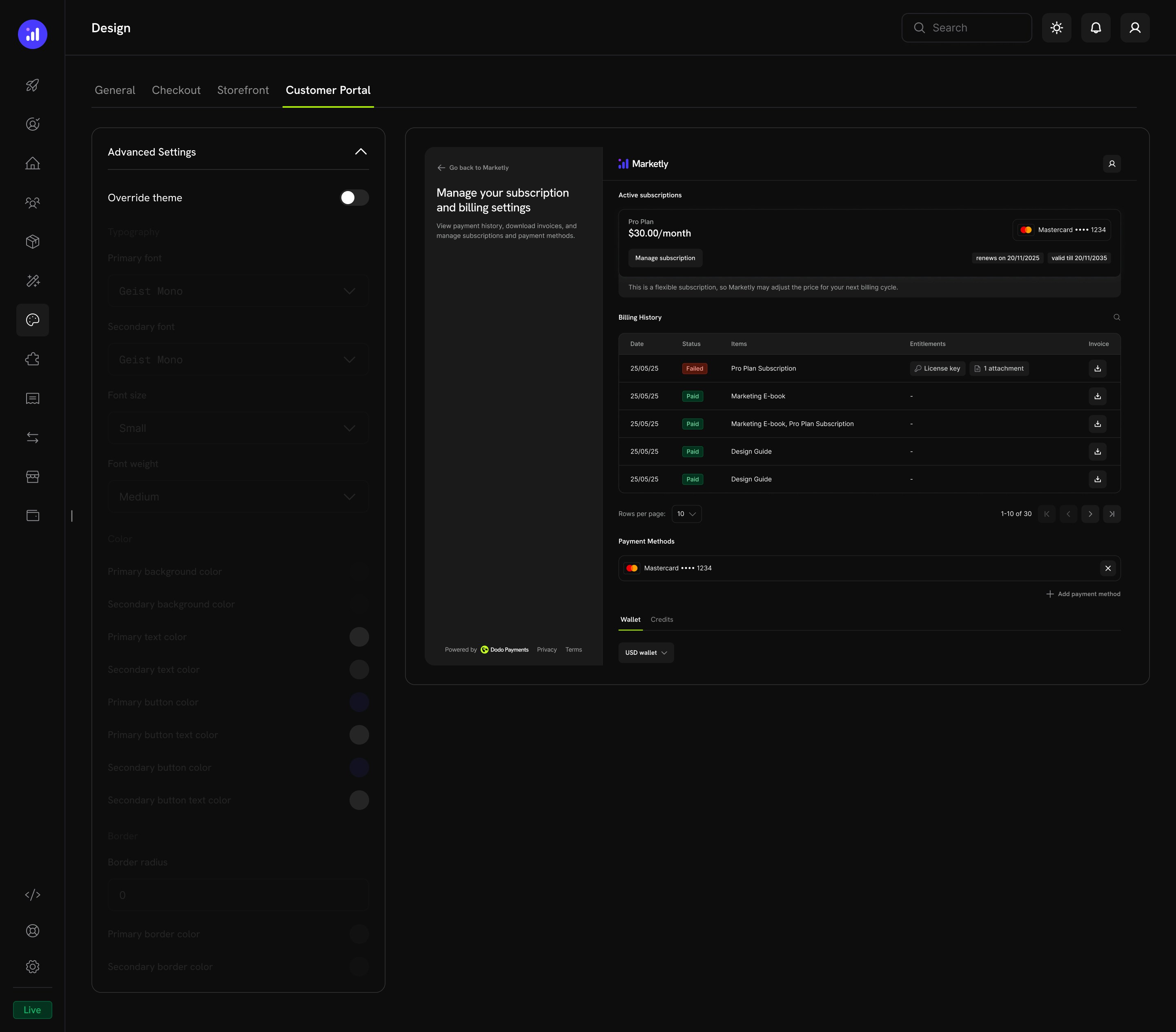
Task: Switch to the Storefront tab
Action: click(243, 90)
